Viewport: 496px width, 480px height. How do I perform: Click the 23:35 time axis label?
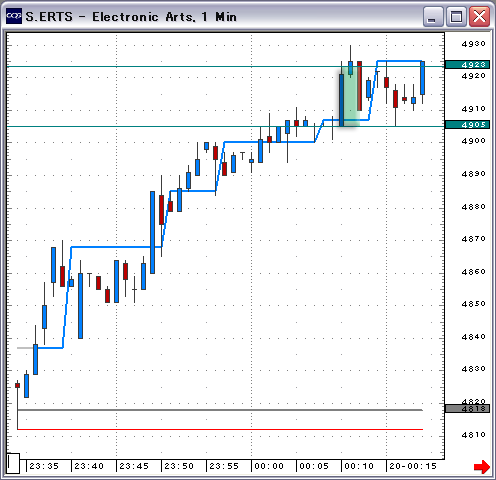click(44, 466)
